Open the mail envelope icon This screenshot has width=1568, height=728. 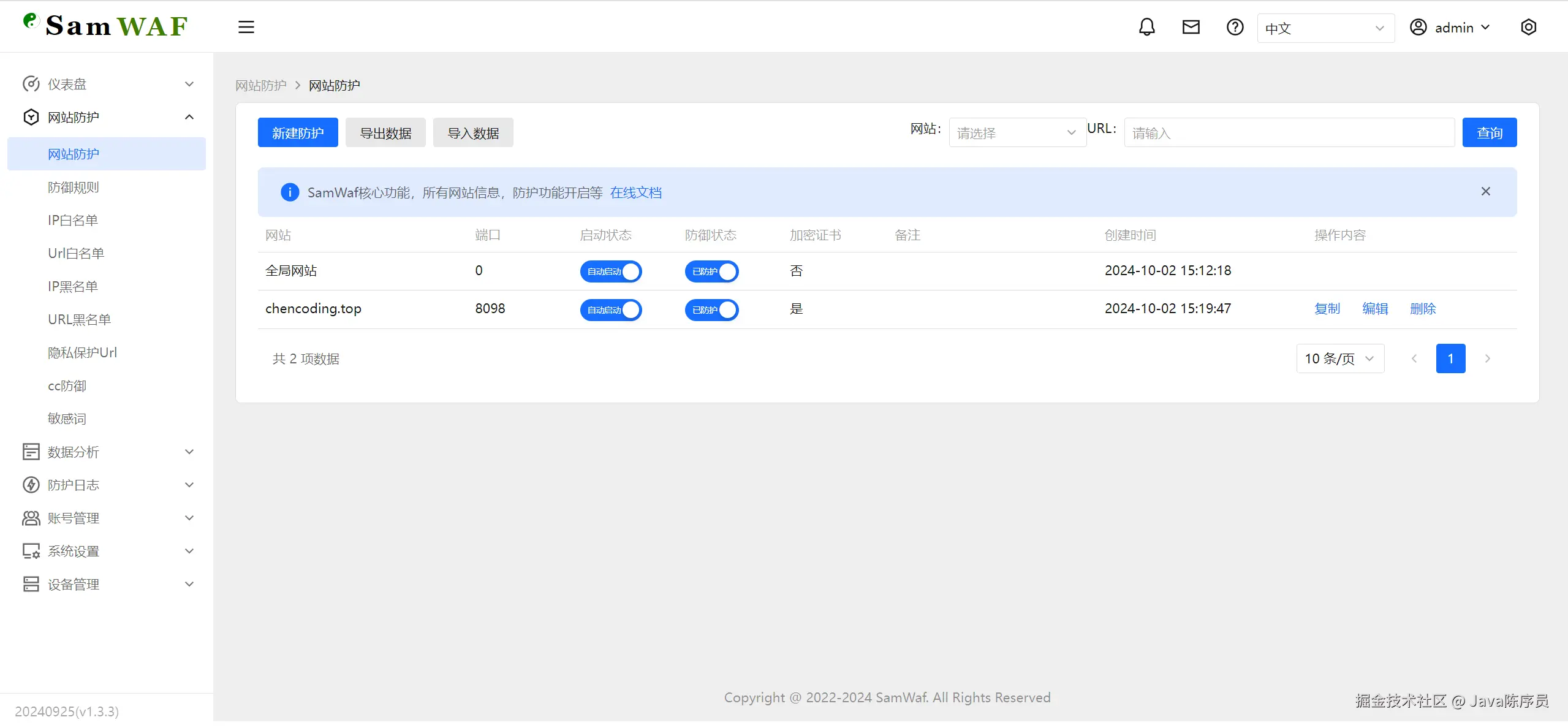1191,28
